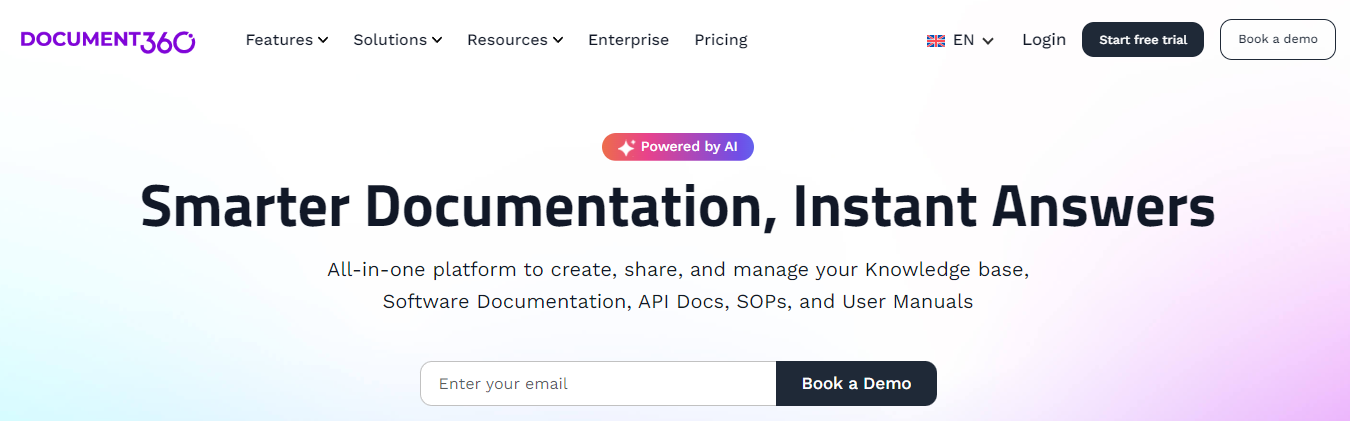Click the UK flag language icon
Image resolution: width=1350 pixels, height=421 pixels.
click(x=936, y=41)
